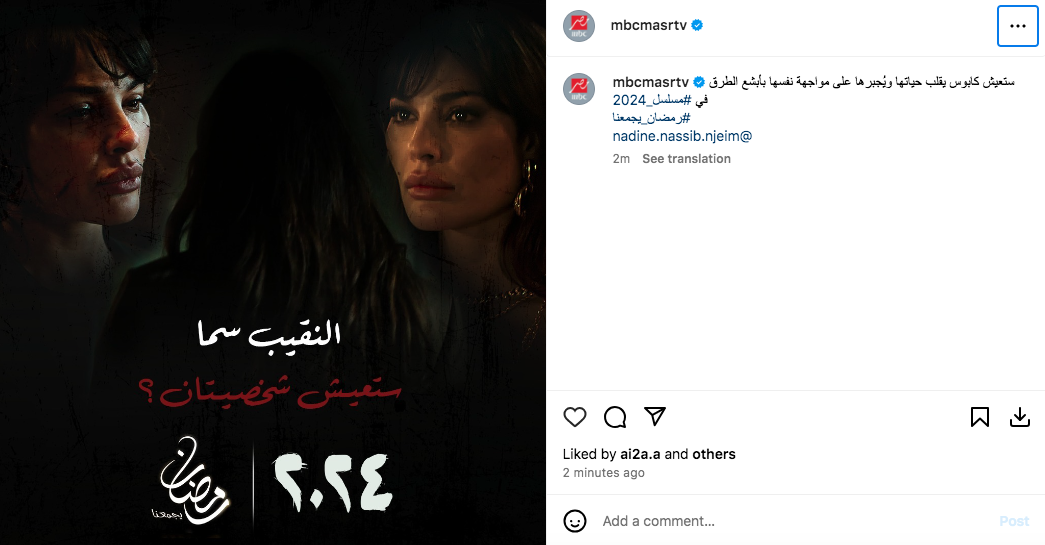Download the post with the download arrow icon
This screenshot has width=1045, height=545.
[1020, 417]
